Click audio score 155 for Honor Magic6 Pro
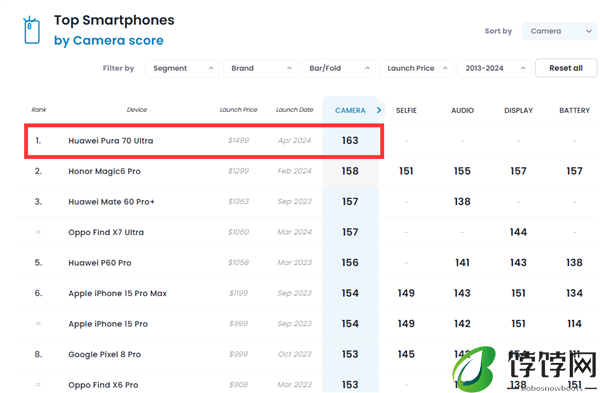600x393 pixels. tap(462, 171)
